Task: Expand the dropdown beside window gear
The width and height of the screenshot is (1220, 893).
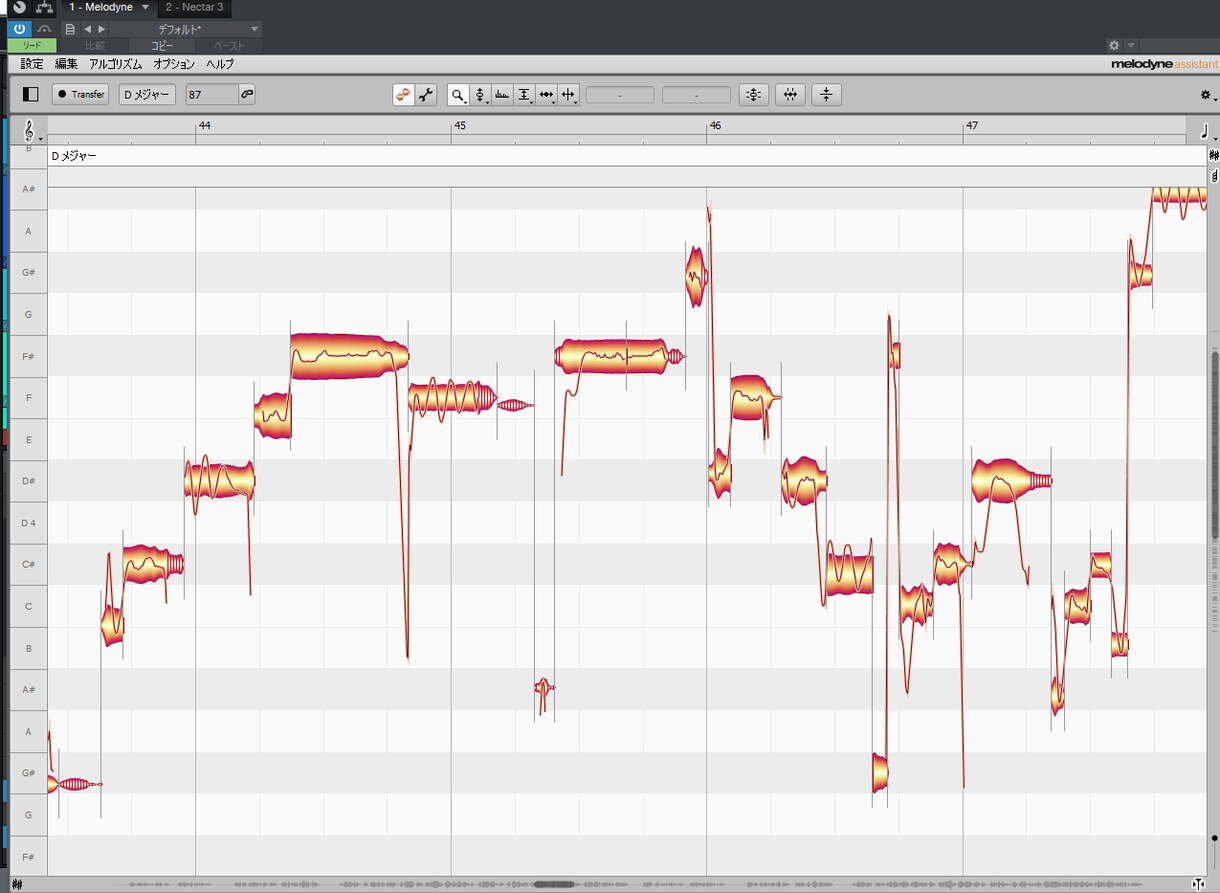Action: point(1131,45)
